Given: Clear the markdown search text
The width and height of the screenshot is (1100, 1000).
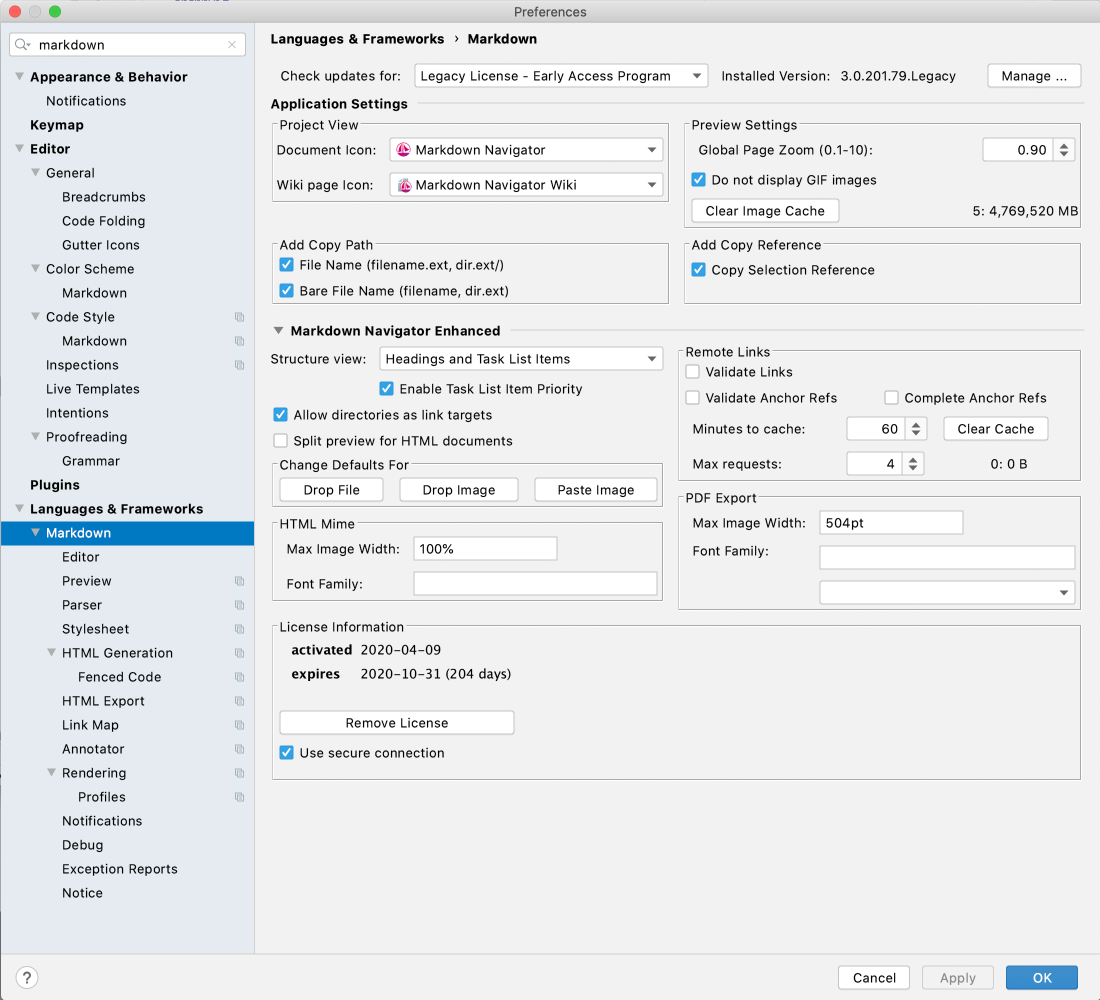Looking at the screenshot, I should (232, 45).
